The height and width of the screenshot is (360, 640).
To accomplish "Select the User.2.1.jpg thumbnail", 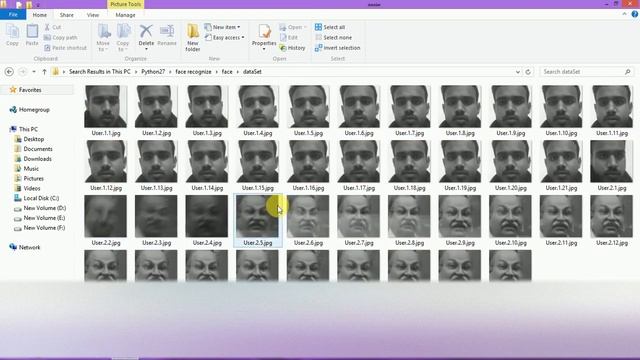I will pos(612,161).
